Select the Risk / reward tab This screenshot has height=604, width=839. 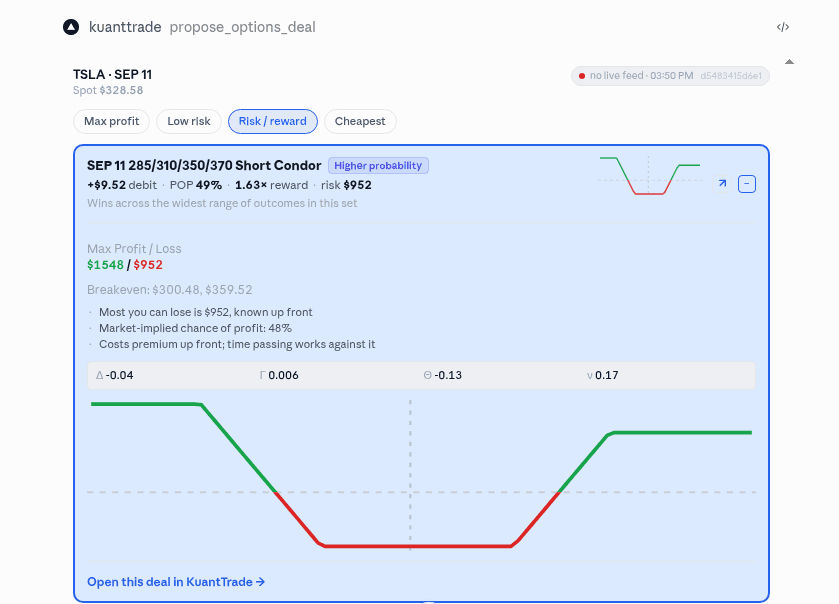click(x=273, y=121)
